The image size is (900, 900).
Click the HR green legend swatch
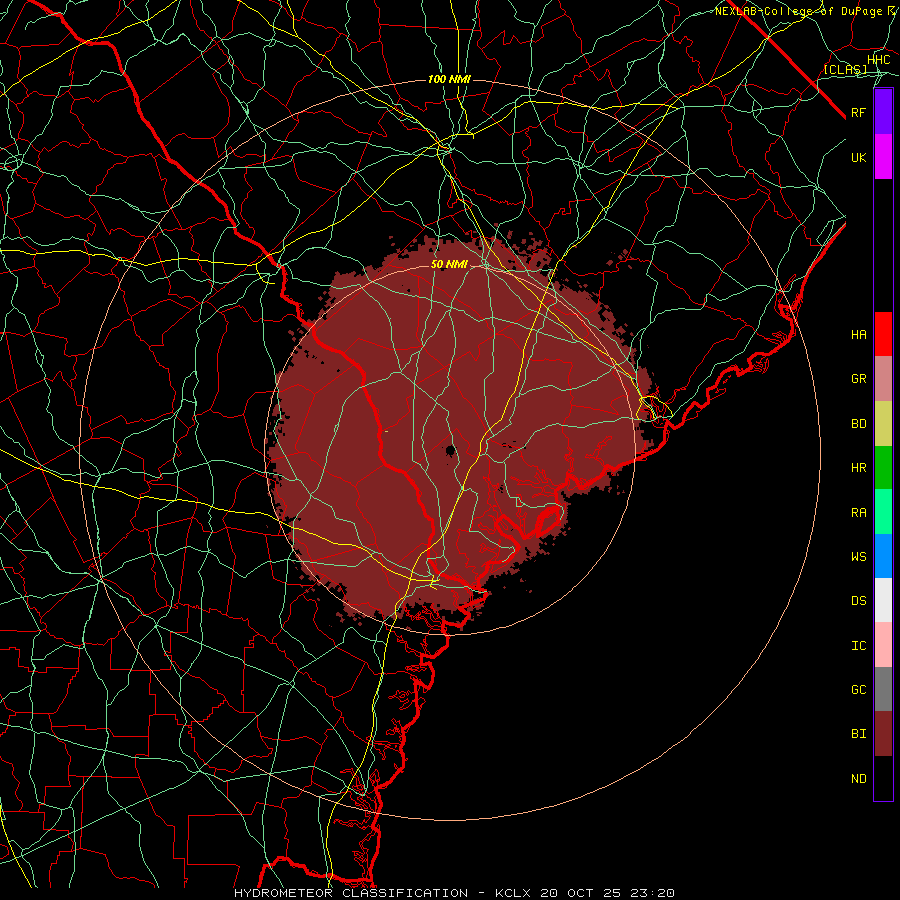tap(883, 467)
